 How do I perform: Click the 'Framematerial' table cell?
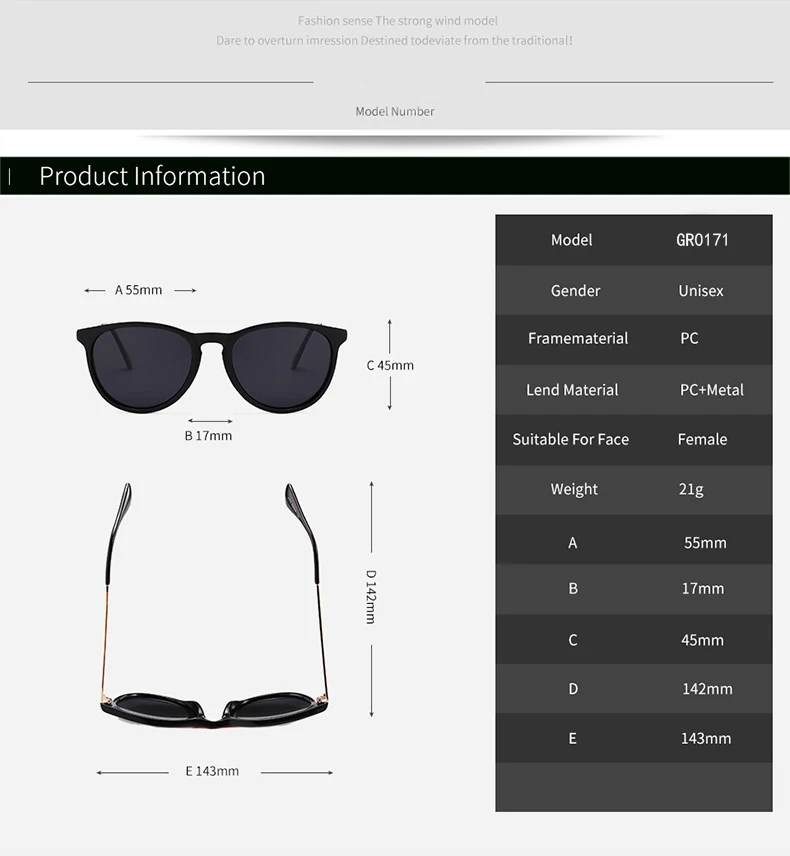point(578,338)
